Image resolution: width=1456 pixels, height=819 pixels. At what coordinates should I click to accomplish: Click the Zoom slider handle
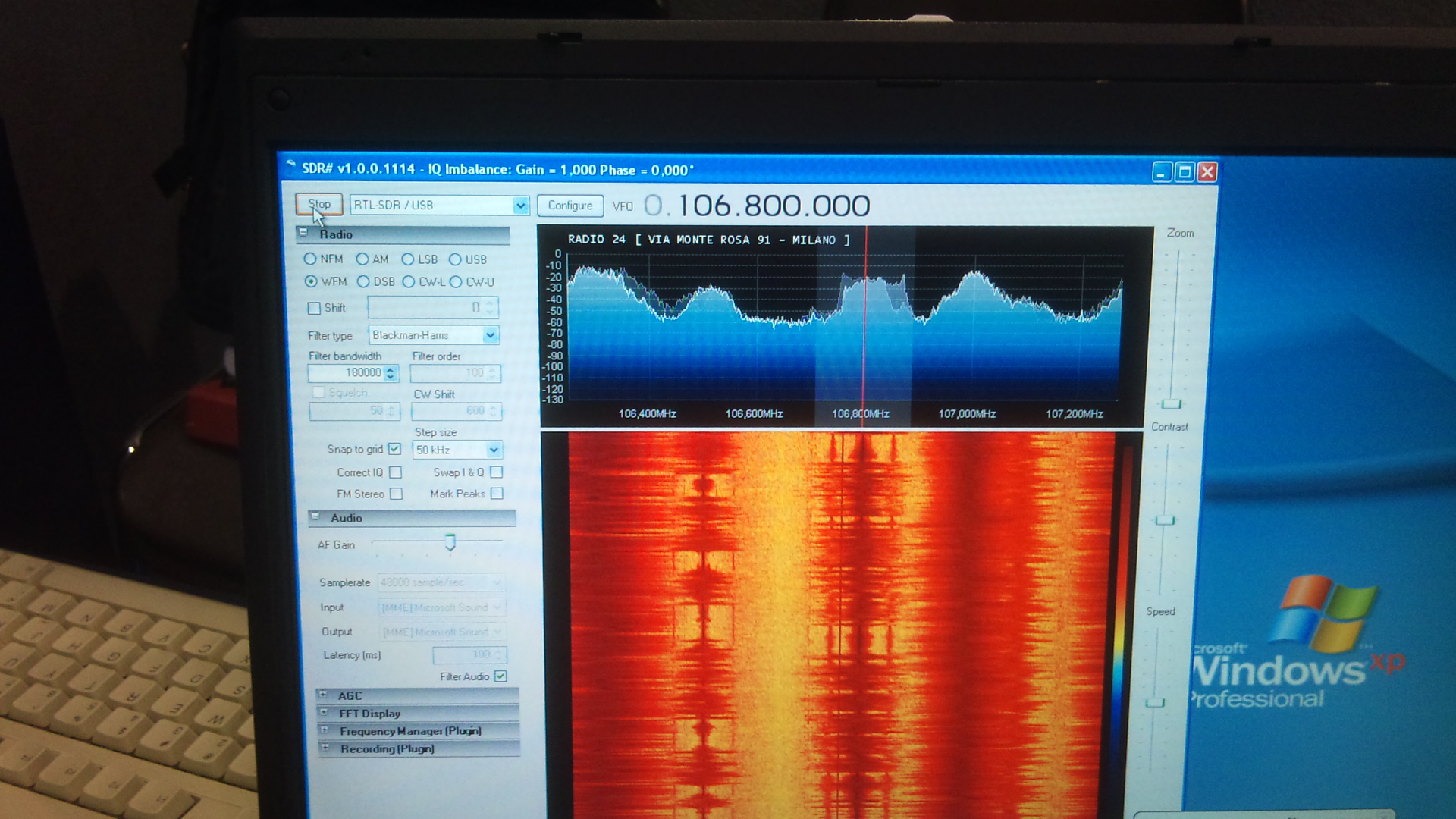(1172, 404)
